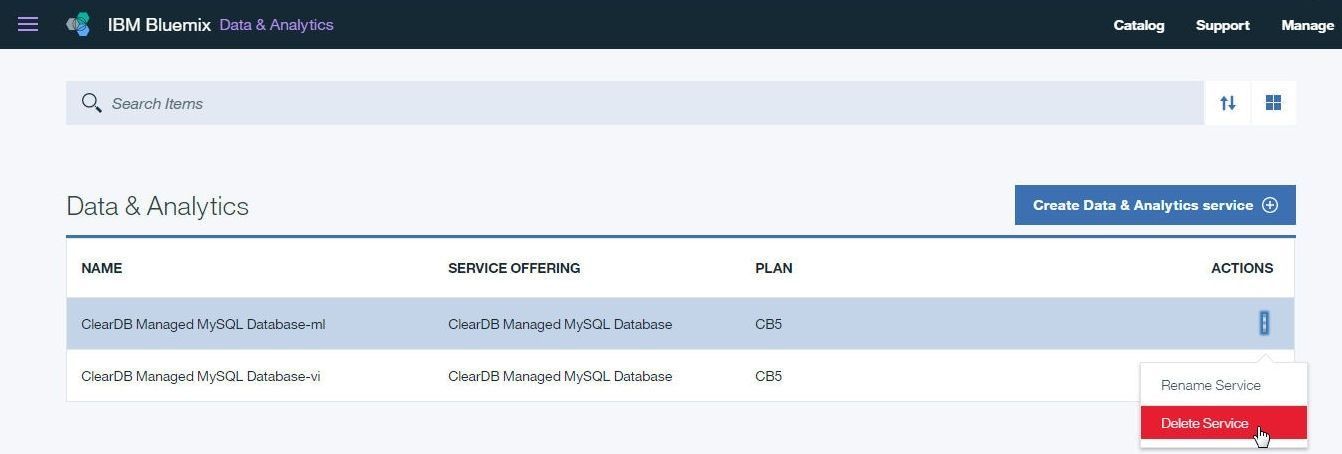Switch to grid tile view icon
Viewport: 1342px width, 454px height.
point(1273,103)
